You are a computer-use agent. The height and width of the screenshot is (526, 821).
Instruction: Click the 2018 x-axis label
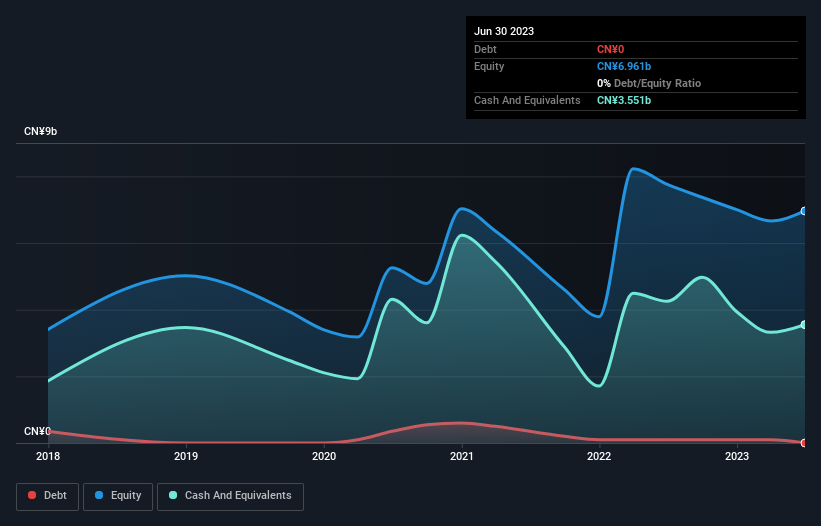coord(48,456)
